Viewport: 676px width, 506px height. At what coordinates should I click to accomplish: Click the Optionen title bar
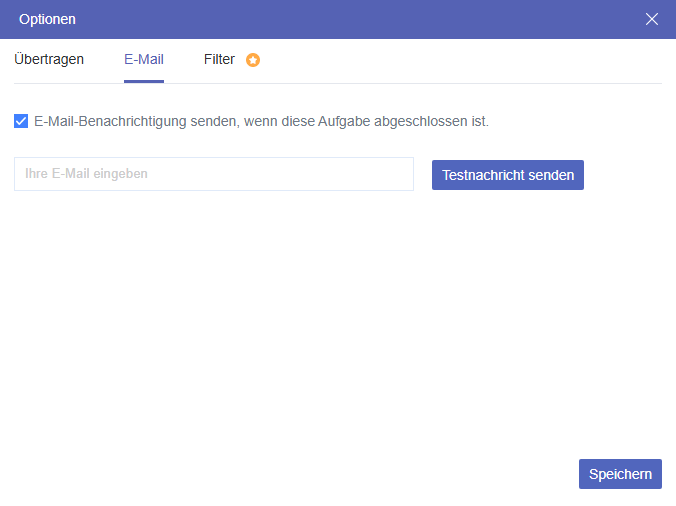coord(330,19)
